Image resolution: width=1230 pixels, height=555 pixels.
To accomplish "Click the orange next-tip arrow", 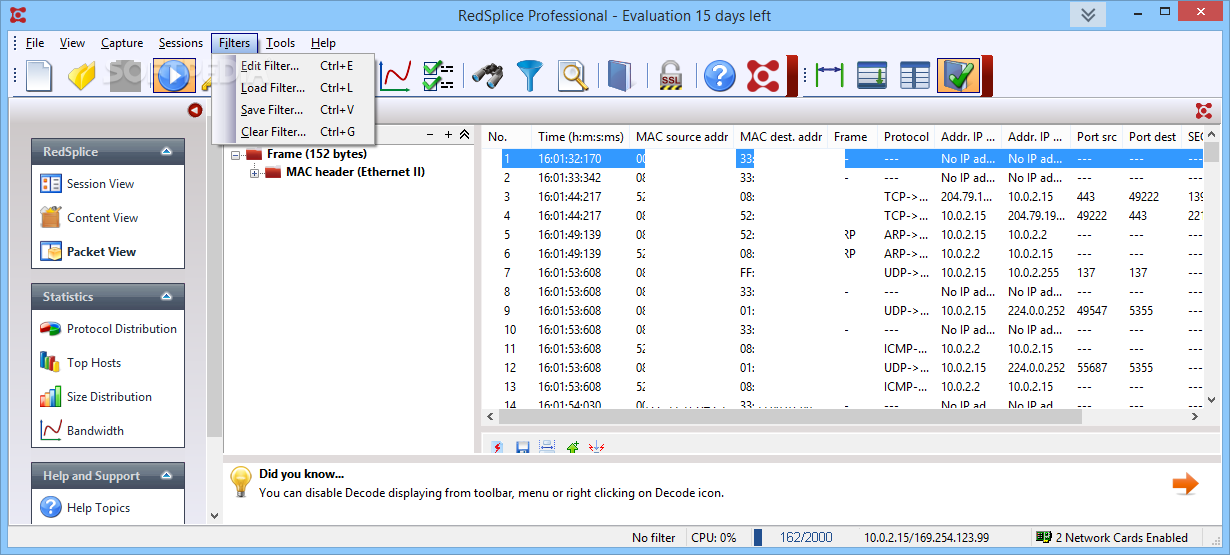I will pyautogui.click(x=1185, y=484).
